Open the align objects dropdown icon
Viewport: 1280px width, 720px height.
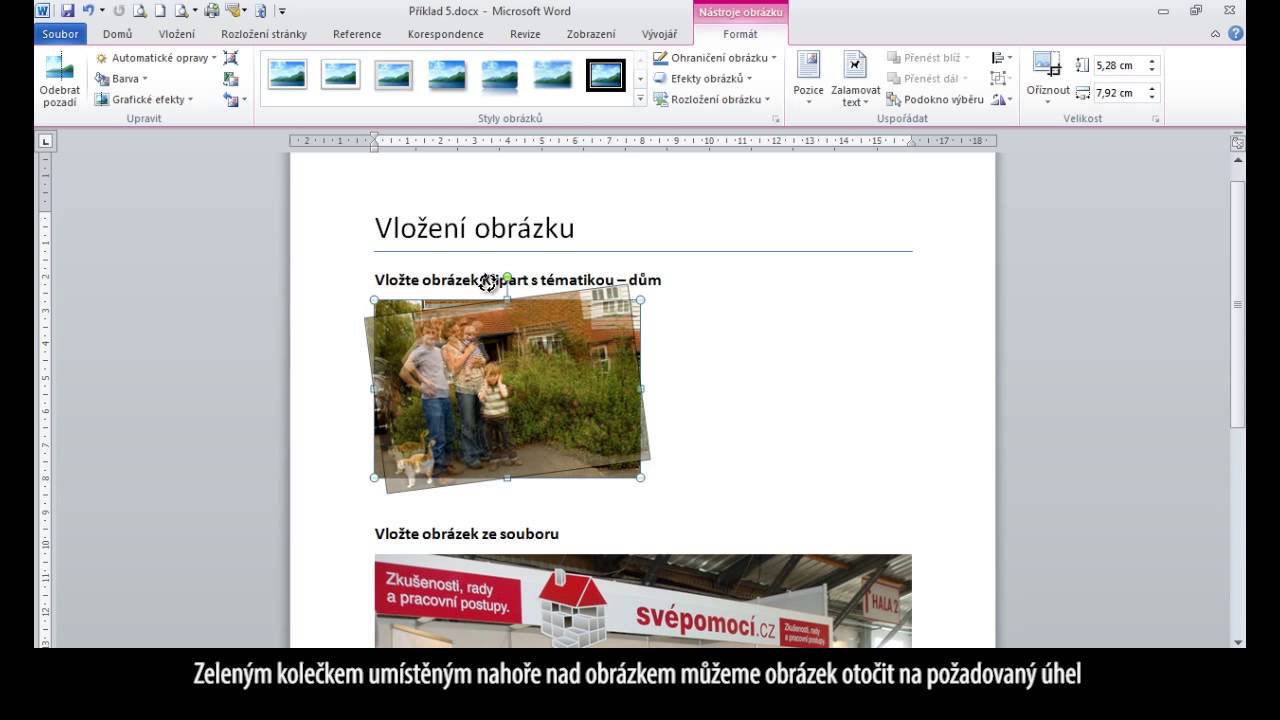pyautogui.click(x=1001, y=58)
